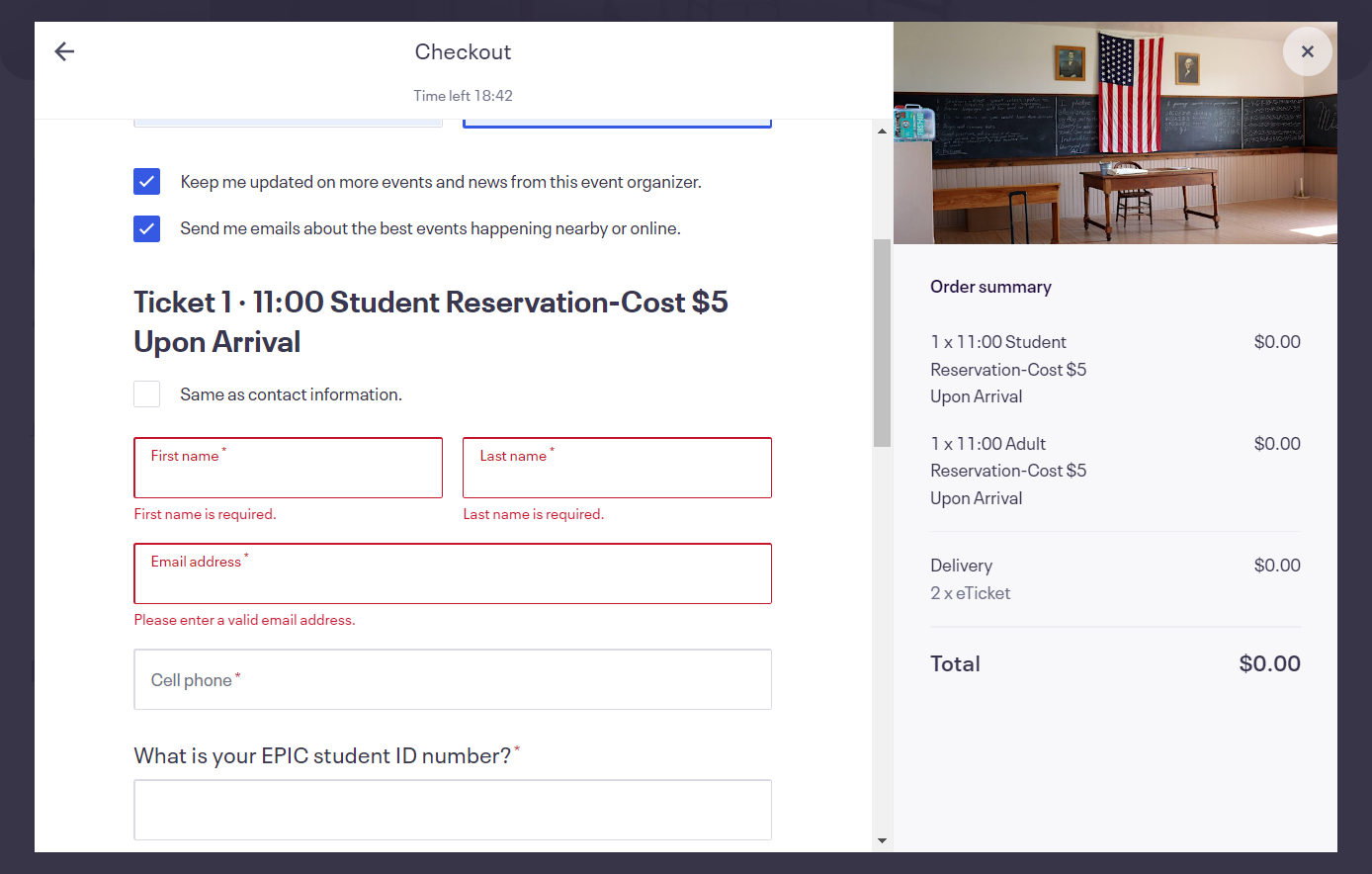Select the '1 x 11:00 Student Reservation' order line

[x=1115, y=369]
